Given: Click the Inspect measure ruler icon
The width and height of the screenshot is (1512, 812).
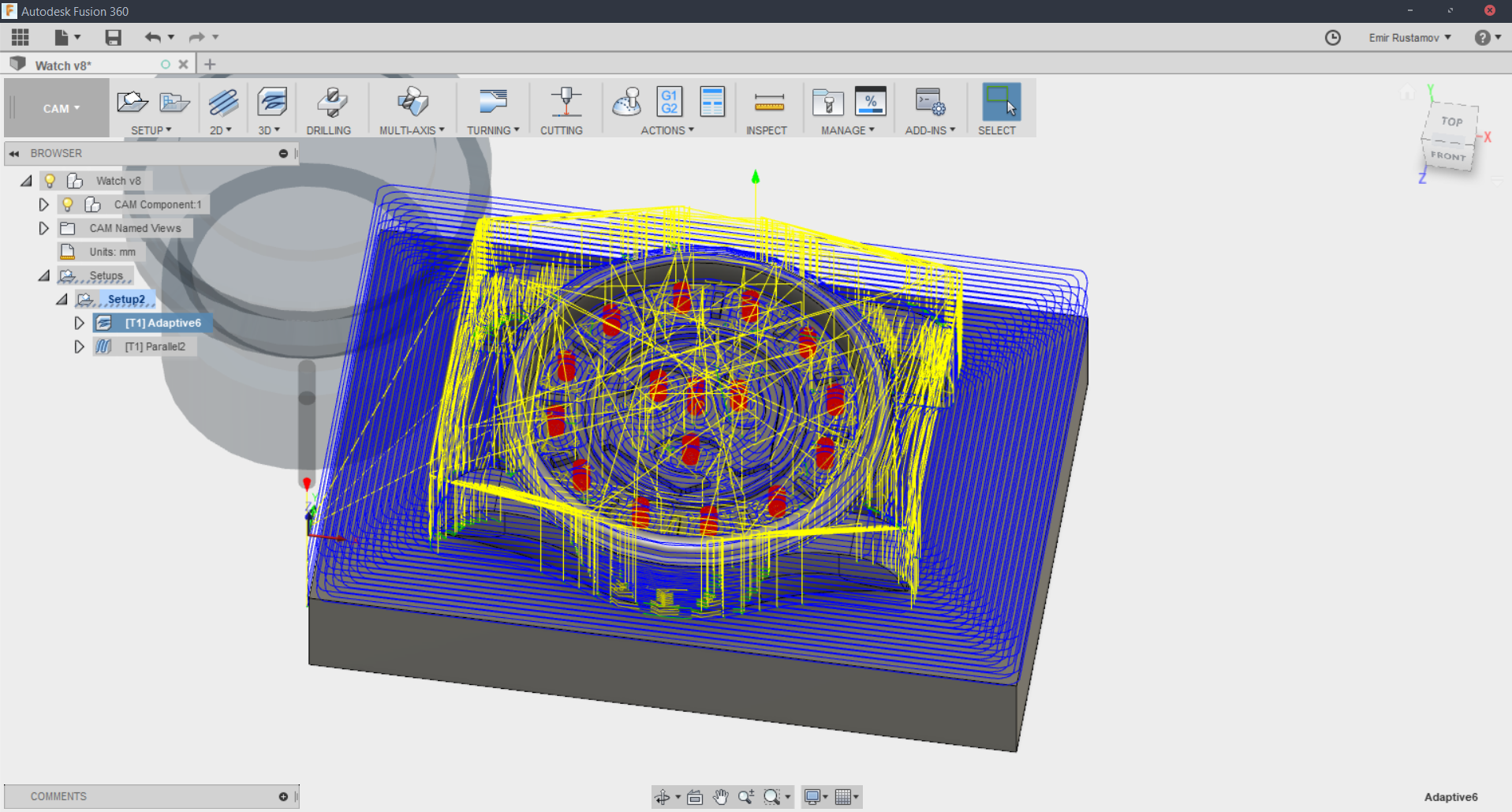Looking at the screenshot, I should (x=769, y=103).
